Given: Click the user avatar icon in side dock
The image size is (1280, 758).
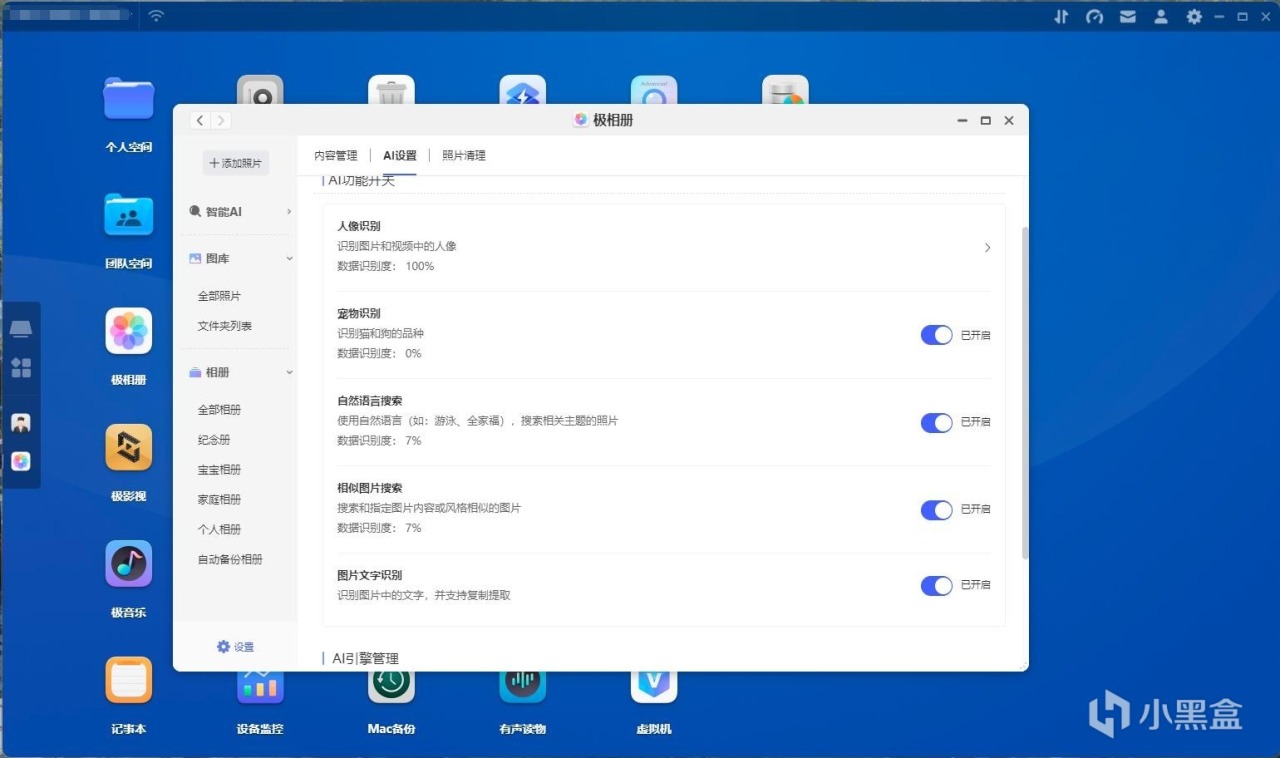Looking at the screenshot, I should point(21,423).
